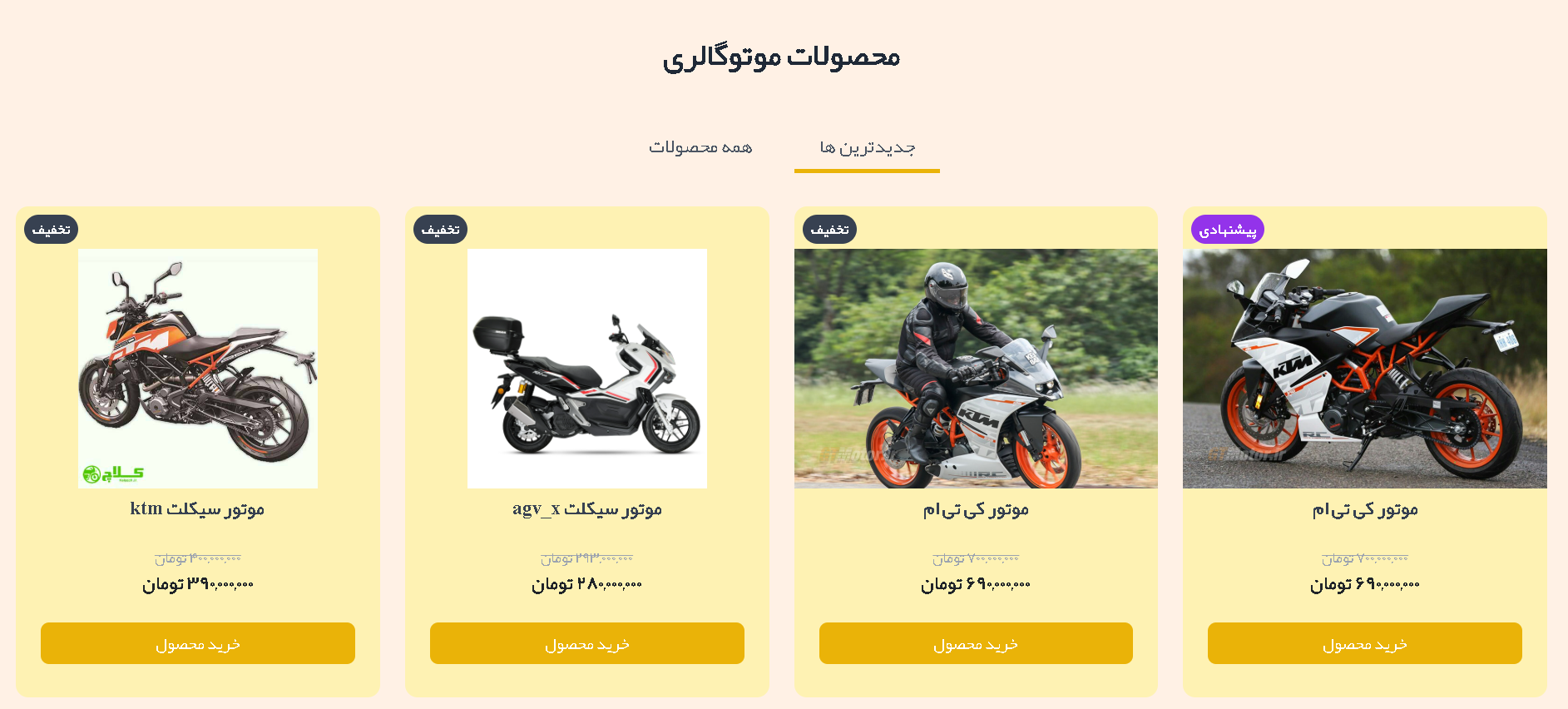Open the white agv_x scooter image
The width and height of the screenshot is (1568, 709).
pos(587,369)
